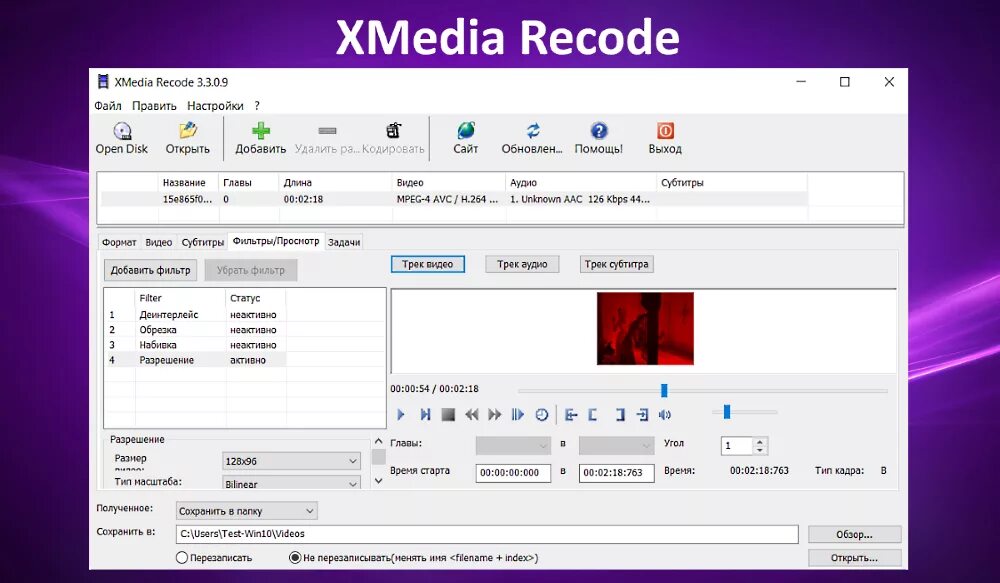Select the Набивка filter row
The image size is (1000, 583).
196,344
